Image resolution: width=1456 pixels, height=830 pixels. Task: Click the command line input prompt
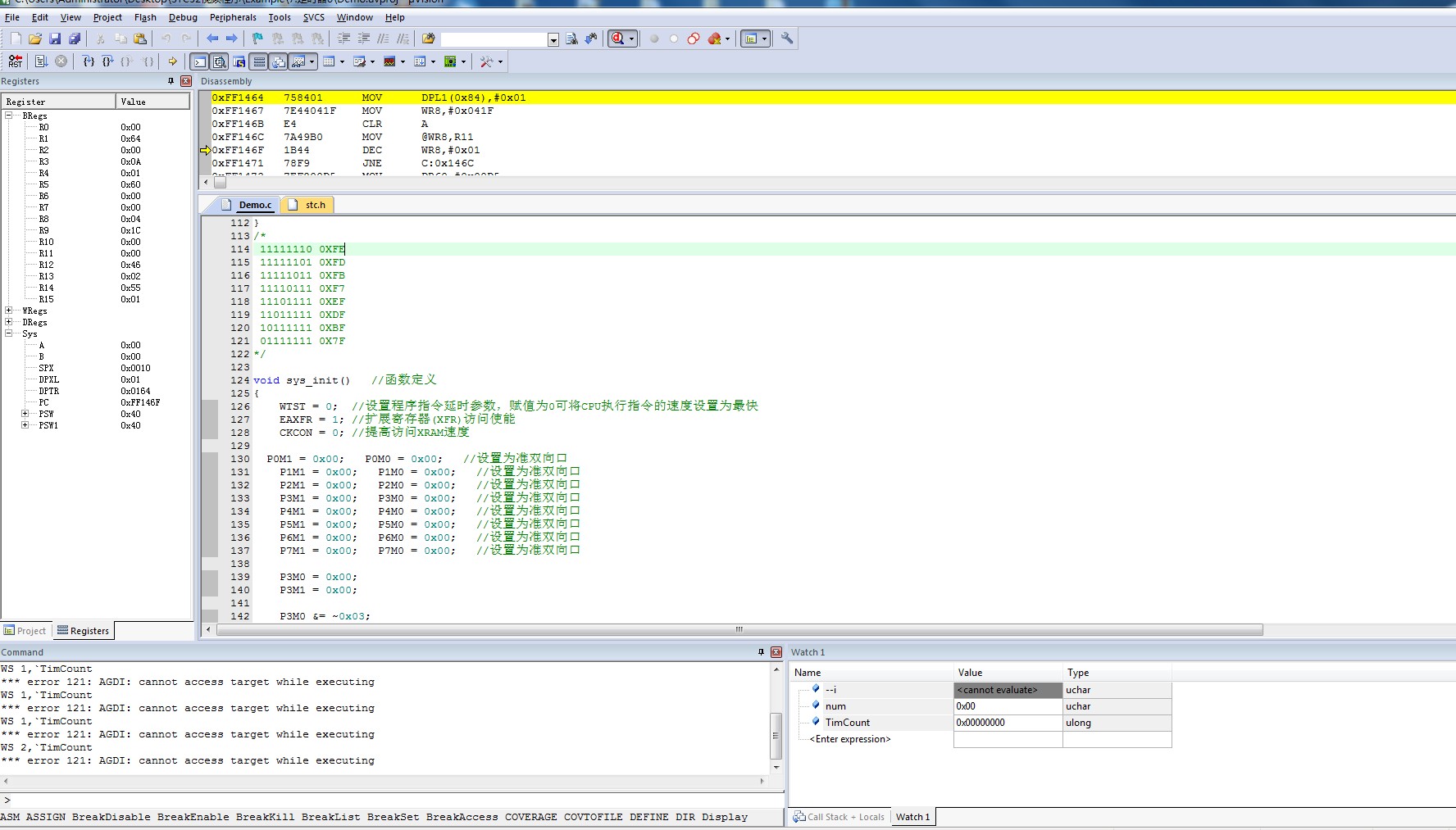pos(392,801)
